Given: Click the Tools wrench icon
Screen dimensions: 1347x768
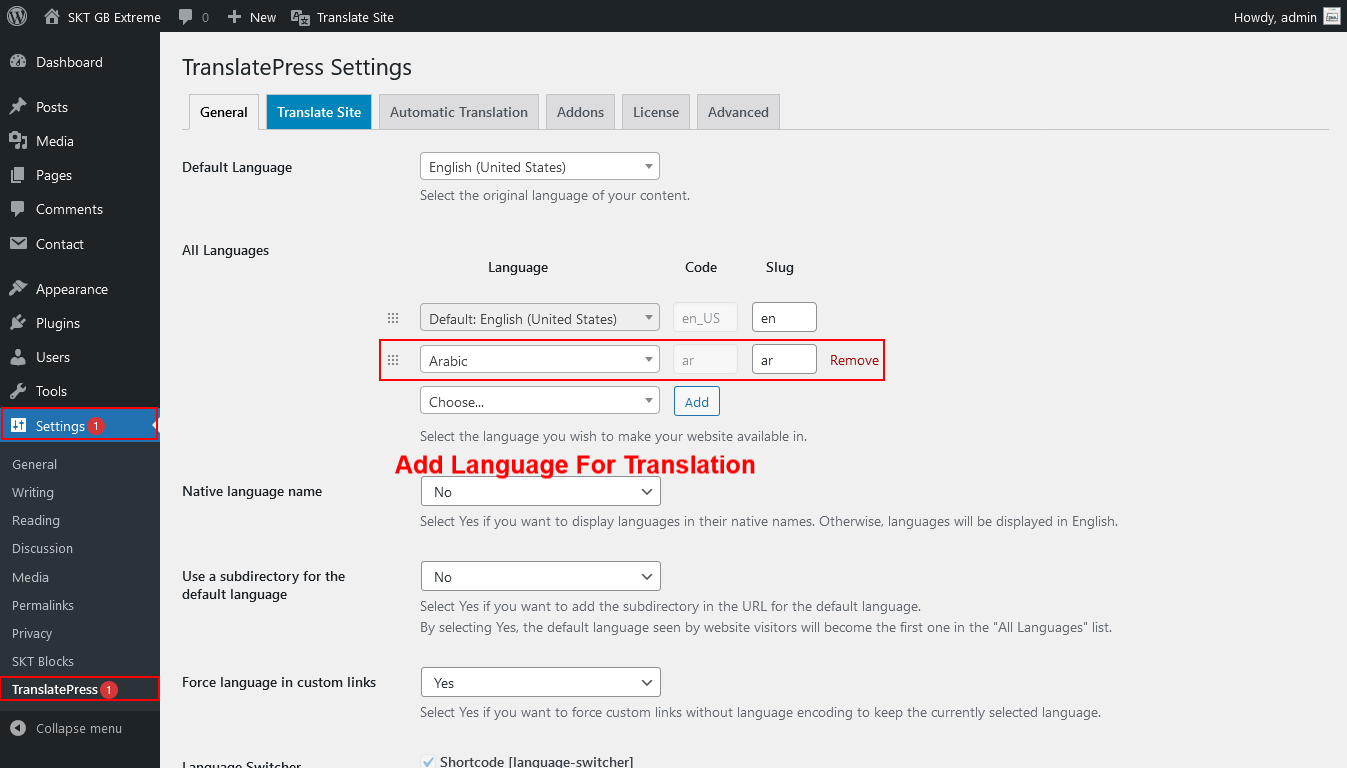Looking at the screenshot, I should [18, 391].
